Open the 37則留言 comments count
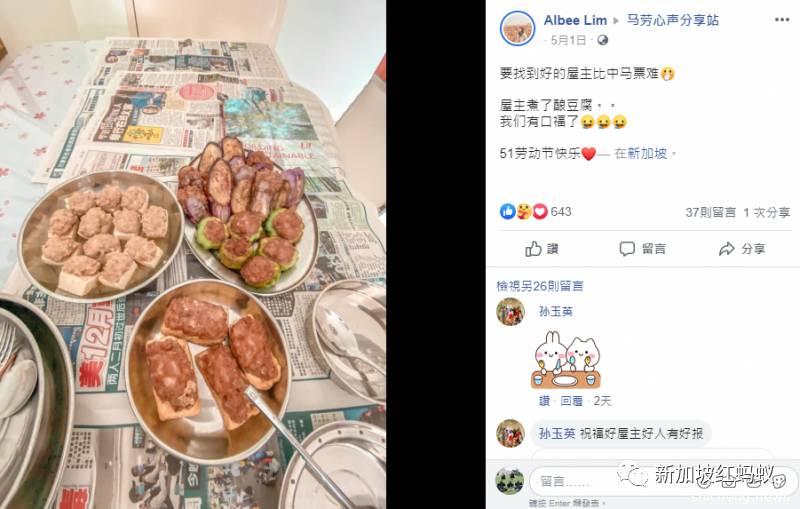Screen dimensions: 800x509 tap(711, 212)
